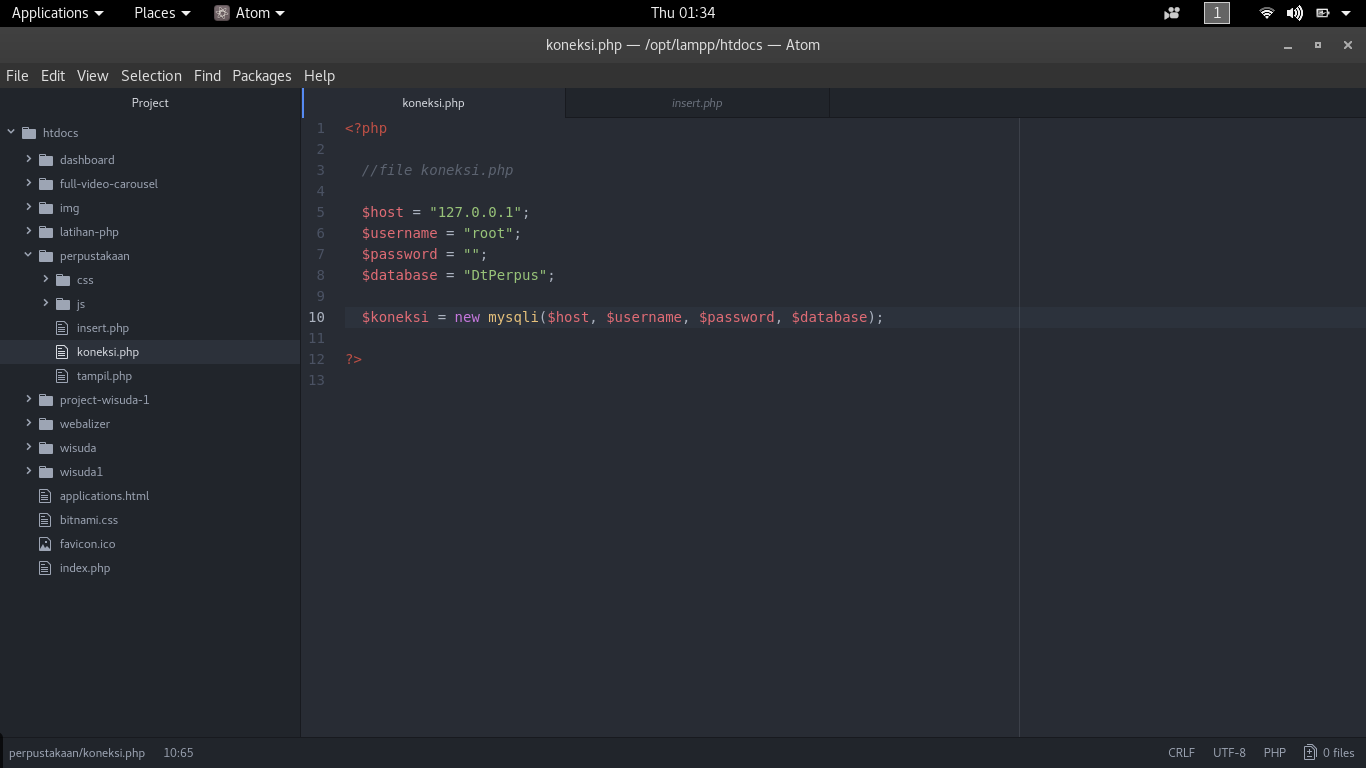Open tampil.php in the tree
The width and height of the screenshot is (1366, 768).
104,376
